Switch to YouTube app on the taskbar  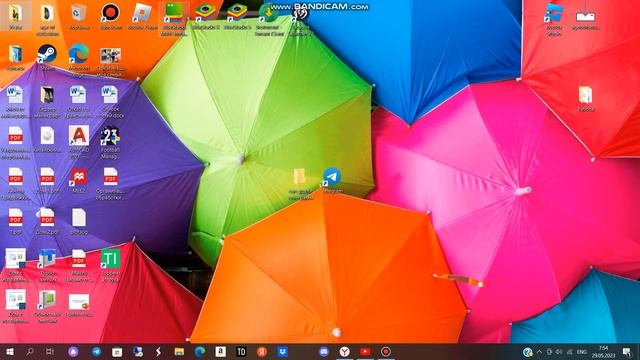[x=365, y=351]
